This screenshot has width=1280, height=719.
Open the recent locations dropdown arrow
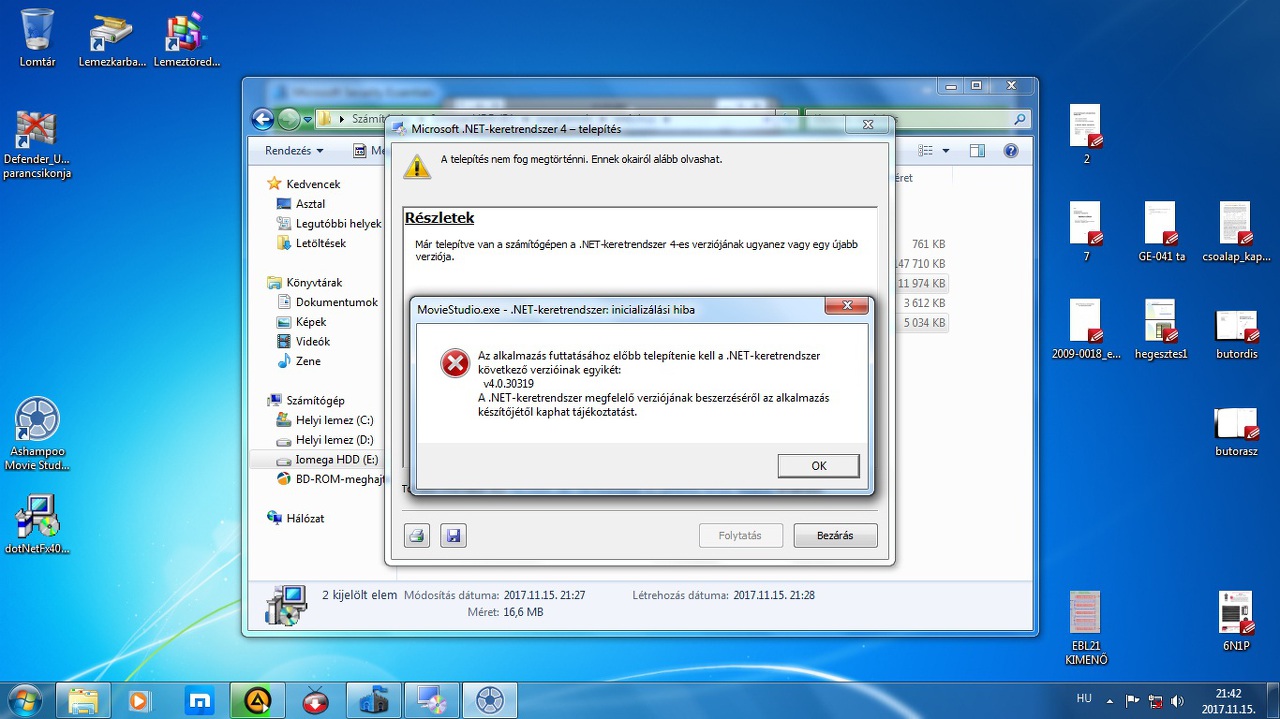[307, 120]
